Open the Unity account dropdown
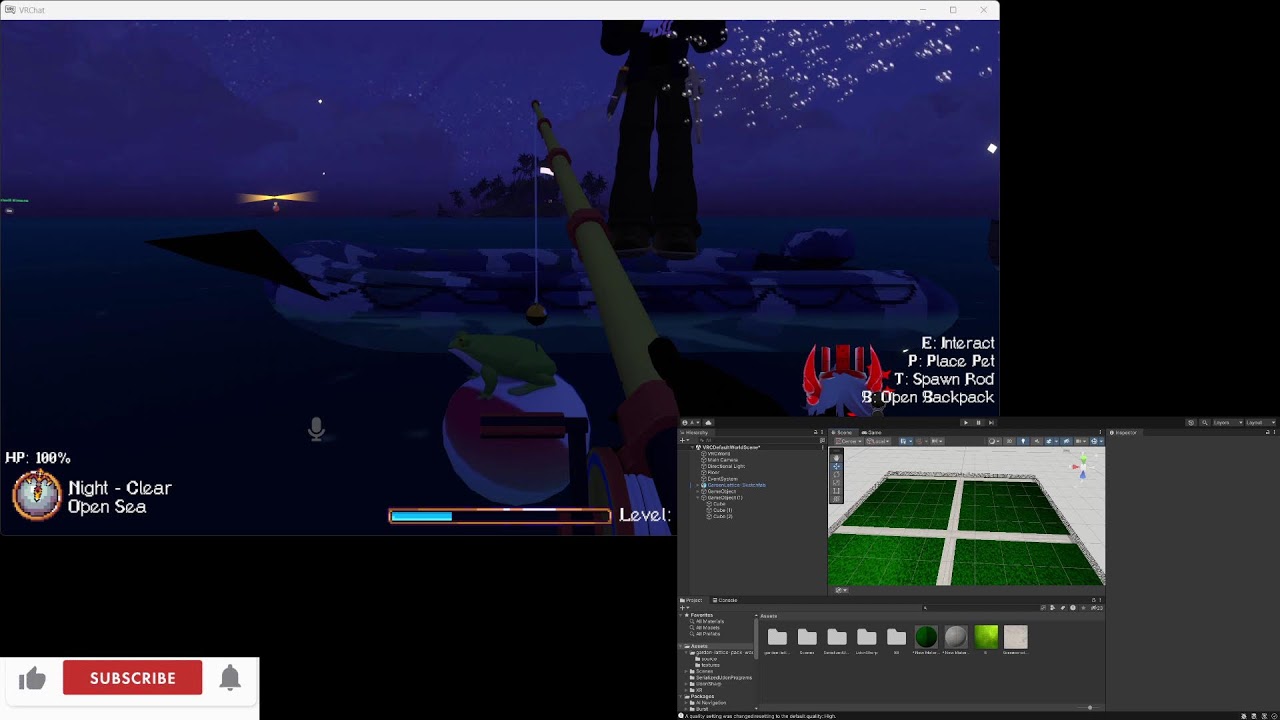The image size is (1280, 720). point(691,422)
